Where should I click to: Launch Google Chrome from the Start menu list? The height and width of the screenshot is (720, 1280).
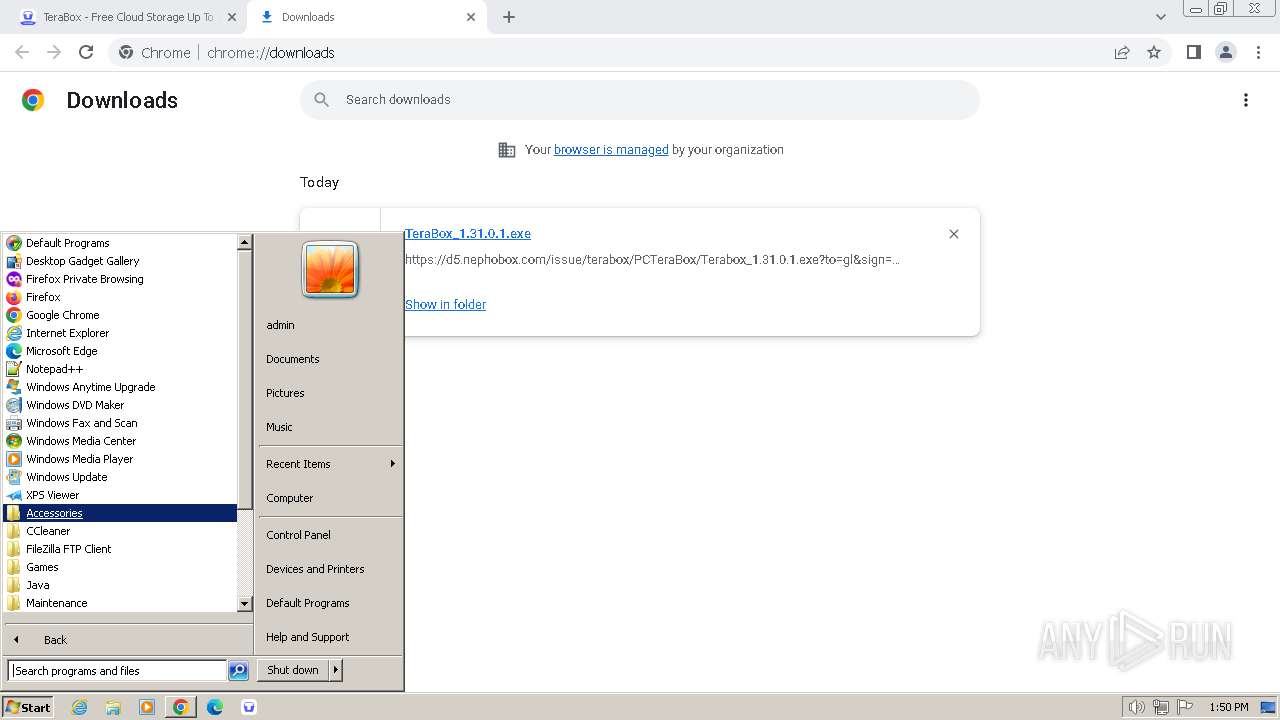coord(120,315)
